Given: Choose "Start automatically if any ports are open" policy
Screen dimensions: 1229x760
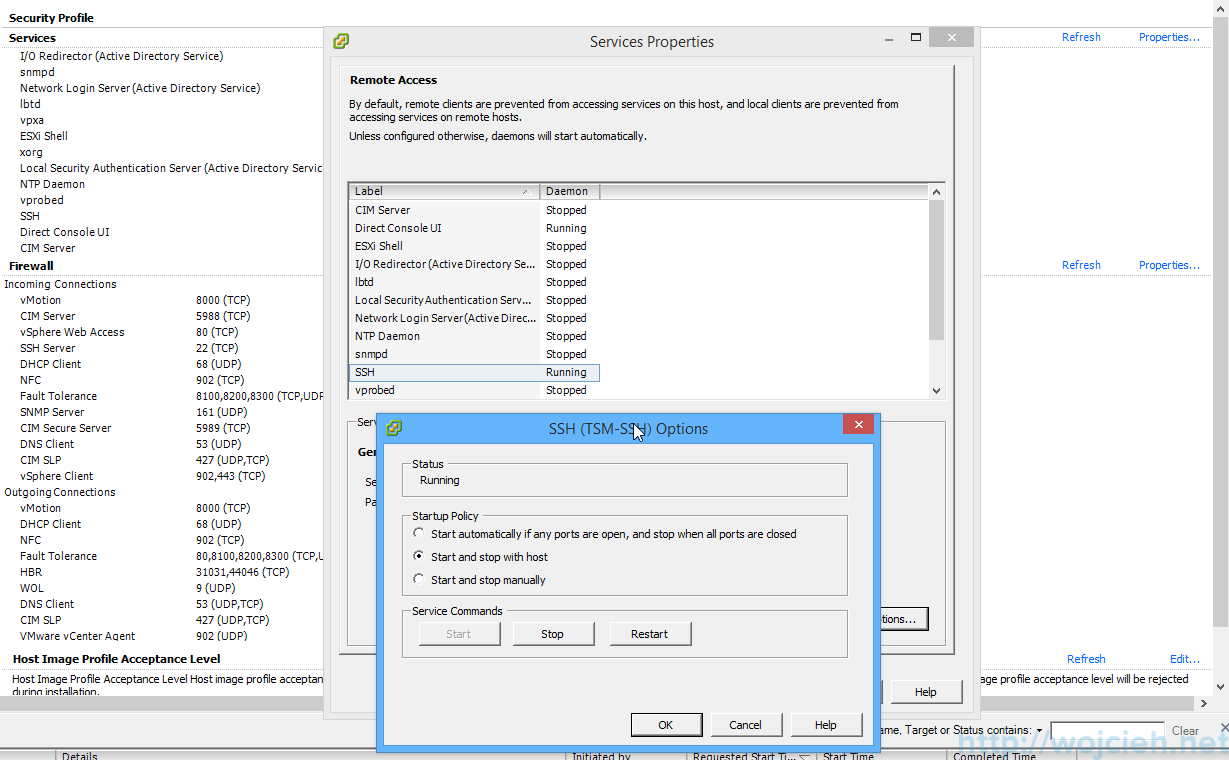Looking at the screenshot, I should click(x=418, y=533).
